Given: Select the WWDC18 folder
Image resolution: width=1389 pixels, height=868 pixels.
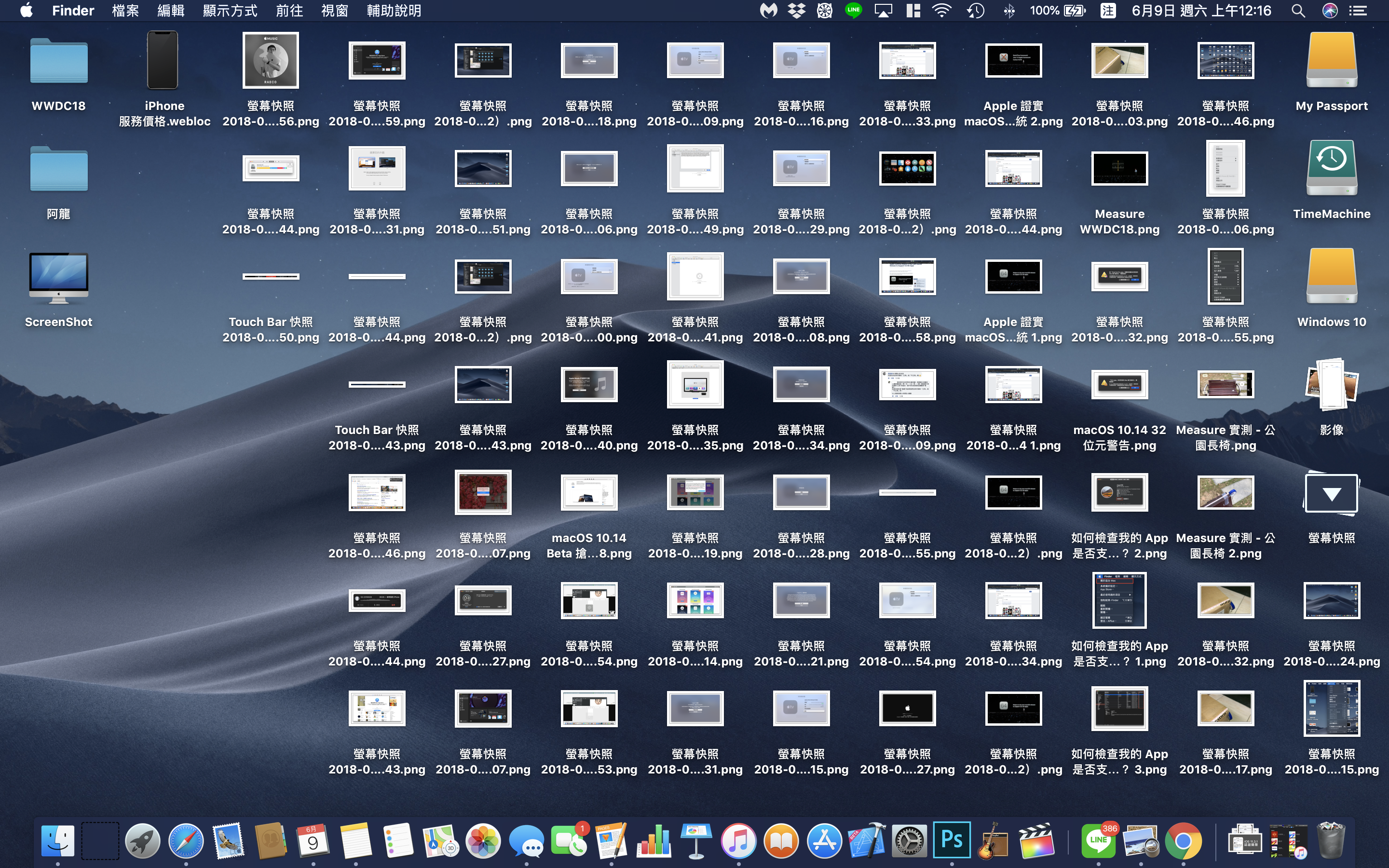Looking at the screenshot, I should click(58, 61).
